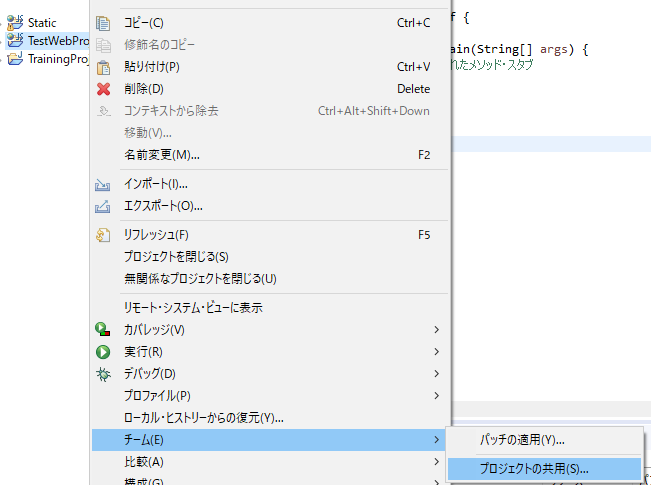Click the copy icon beside コピー(C)
The image size is (651, 485).
103,23
